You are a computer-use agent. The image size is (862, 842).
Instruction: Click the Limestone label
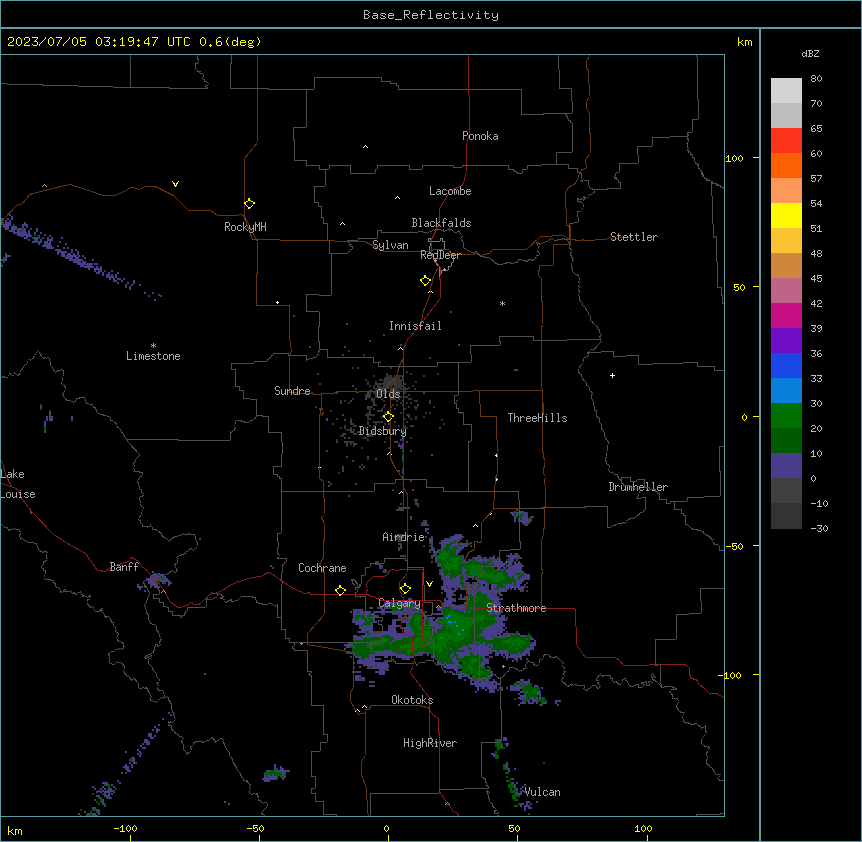(x=153, y=356)
